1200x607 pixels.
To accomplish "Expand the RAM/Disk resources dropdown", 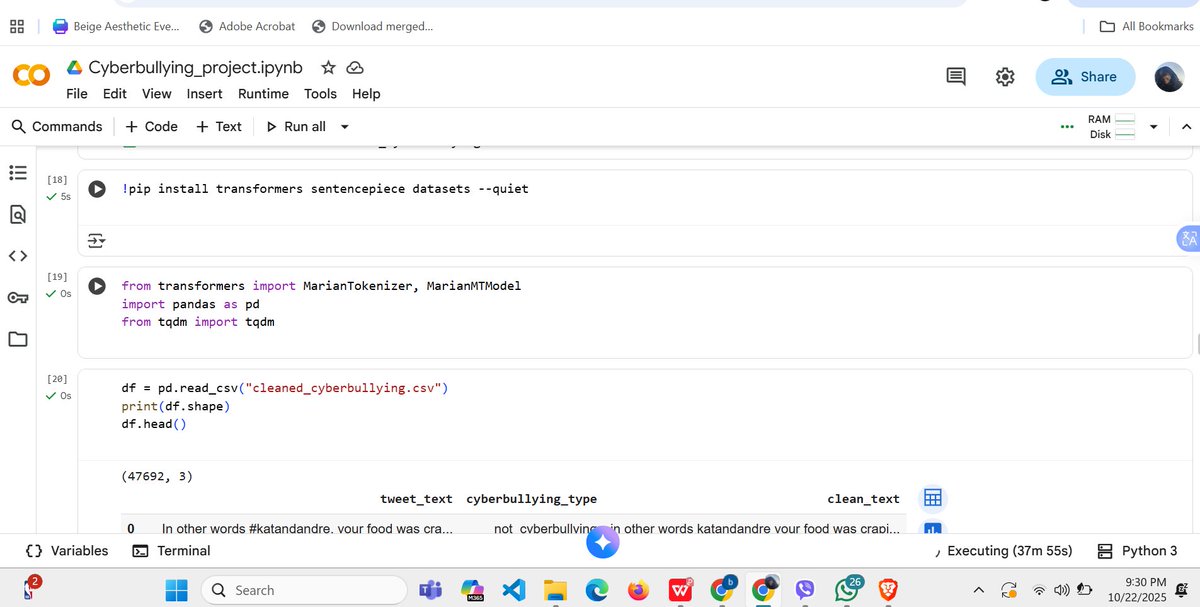I will tap(1153, 127).
